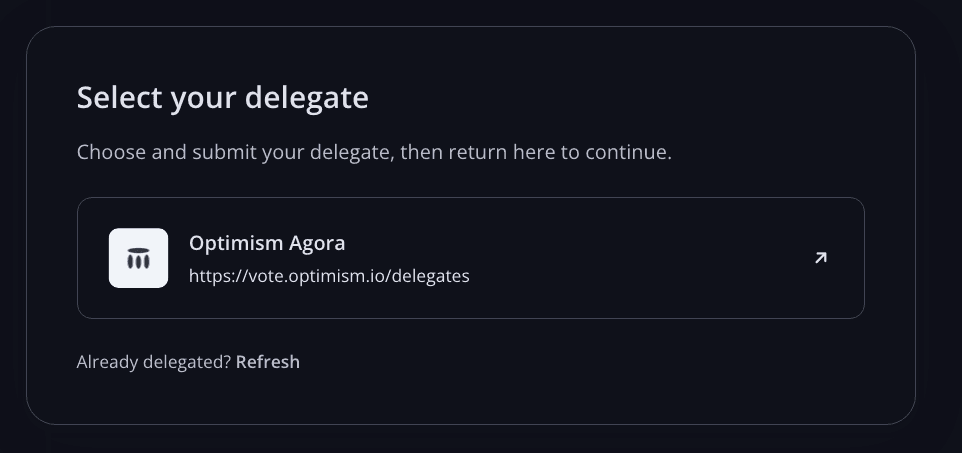This screenshot has height=453, width=962.
Task: Click the "Already delegated?" label text
Action: (x=153, y=362)
